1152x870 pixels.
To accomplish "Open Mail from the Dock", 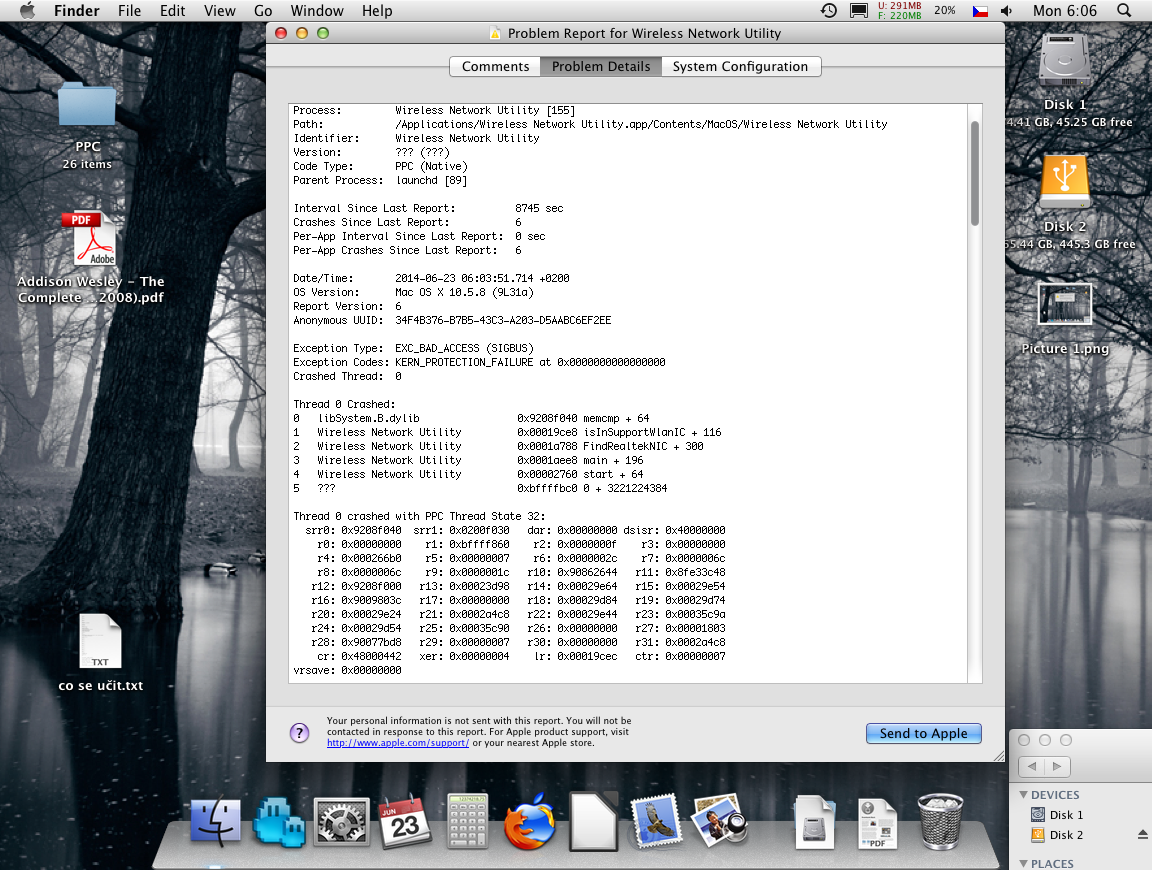I will point(656,822).
